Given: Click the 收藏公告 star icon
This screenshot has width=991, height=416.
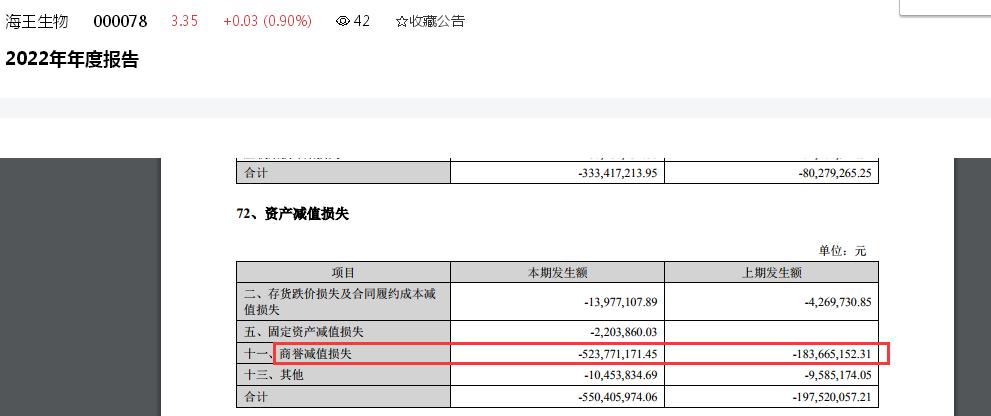Looking at the screenshot, I should (401, 21).
